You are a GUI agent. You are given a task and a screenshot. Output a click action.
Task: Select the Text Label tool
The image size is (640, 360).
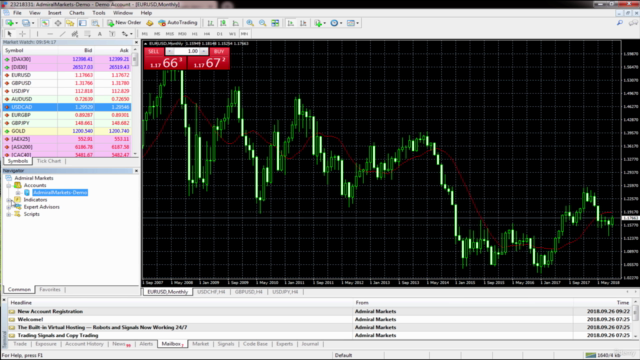point(112,34)
